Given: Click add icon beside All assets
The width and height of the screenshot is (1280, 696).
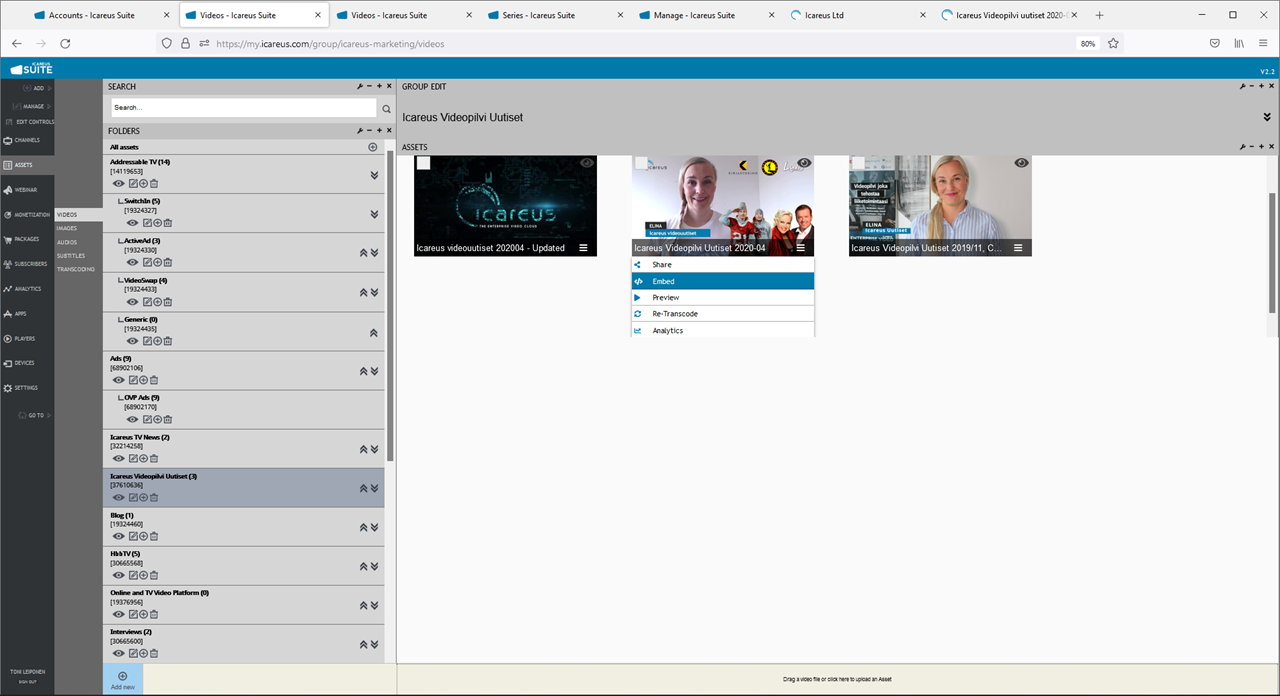Looking at the screenshot, I should (373, 147).
